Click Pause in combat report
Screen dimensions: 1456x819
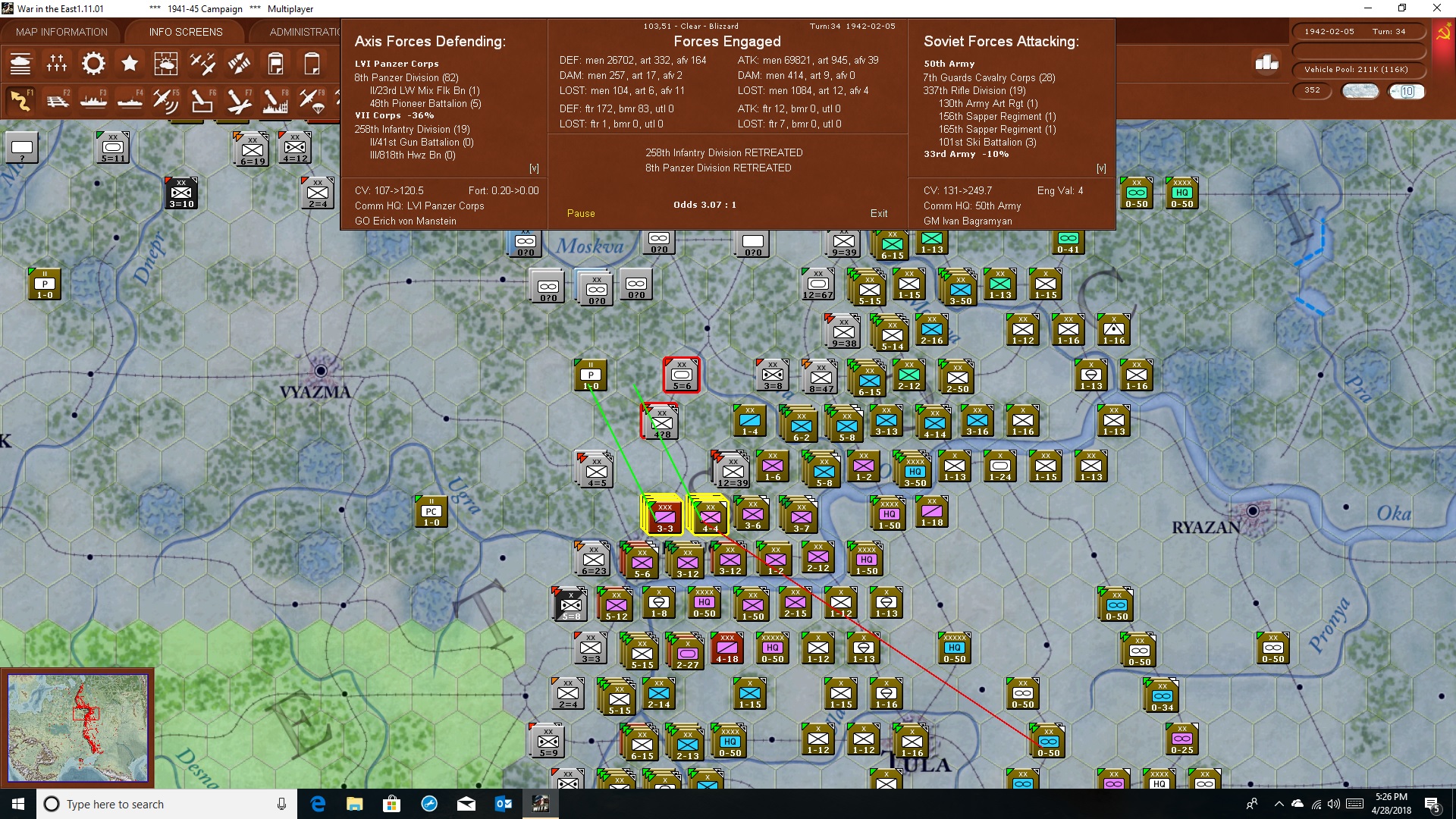pos(581,213)
